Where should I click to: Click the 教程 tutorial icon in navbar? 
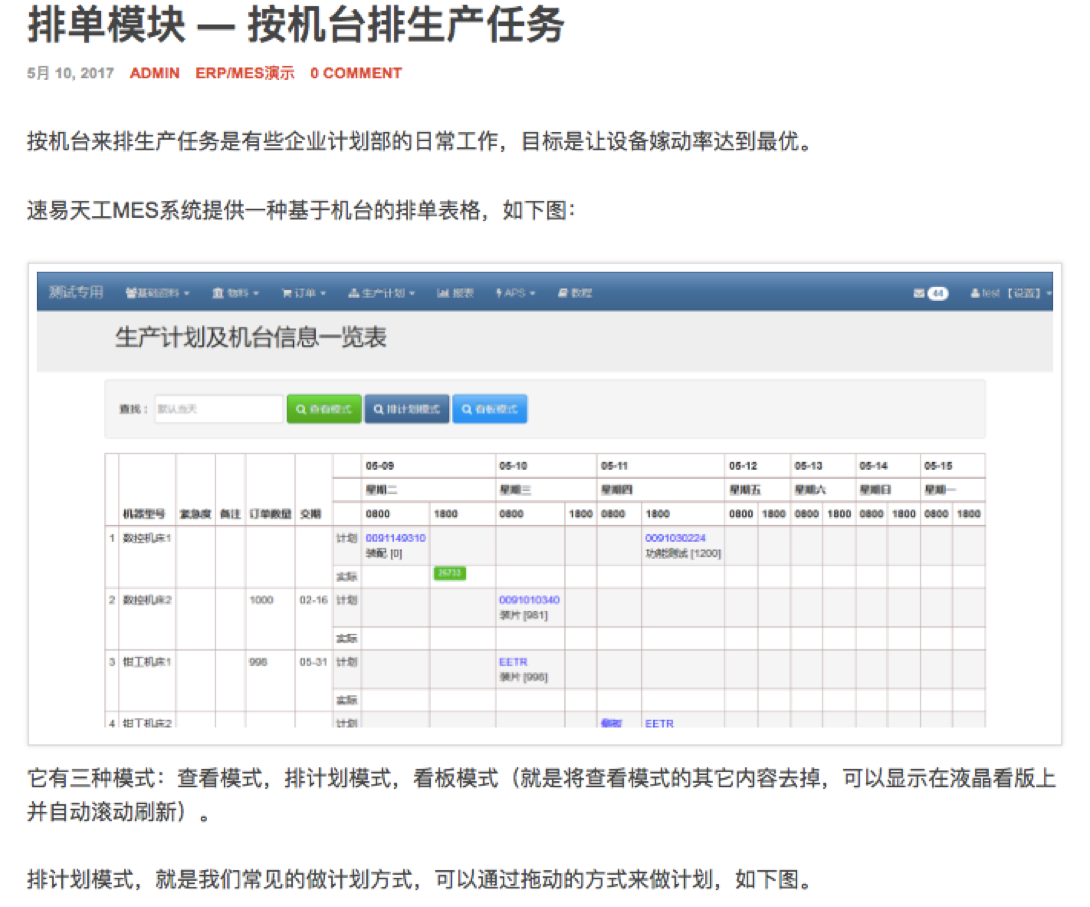point(563,293)
